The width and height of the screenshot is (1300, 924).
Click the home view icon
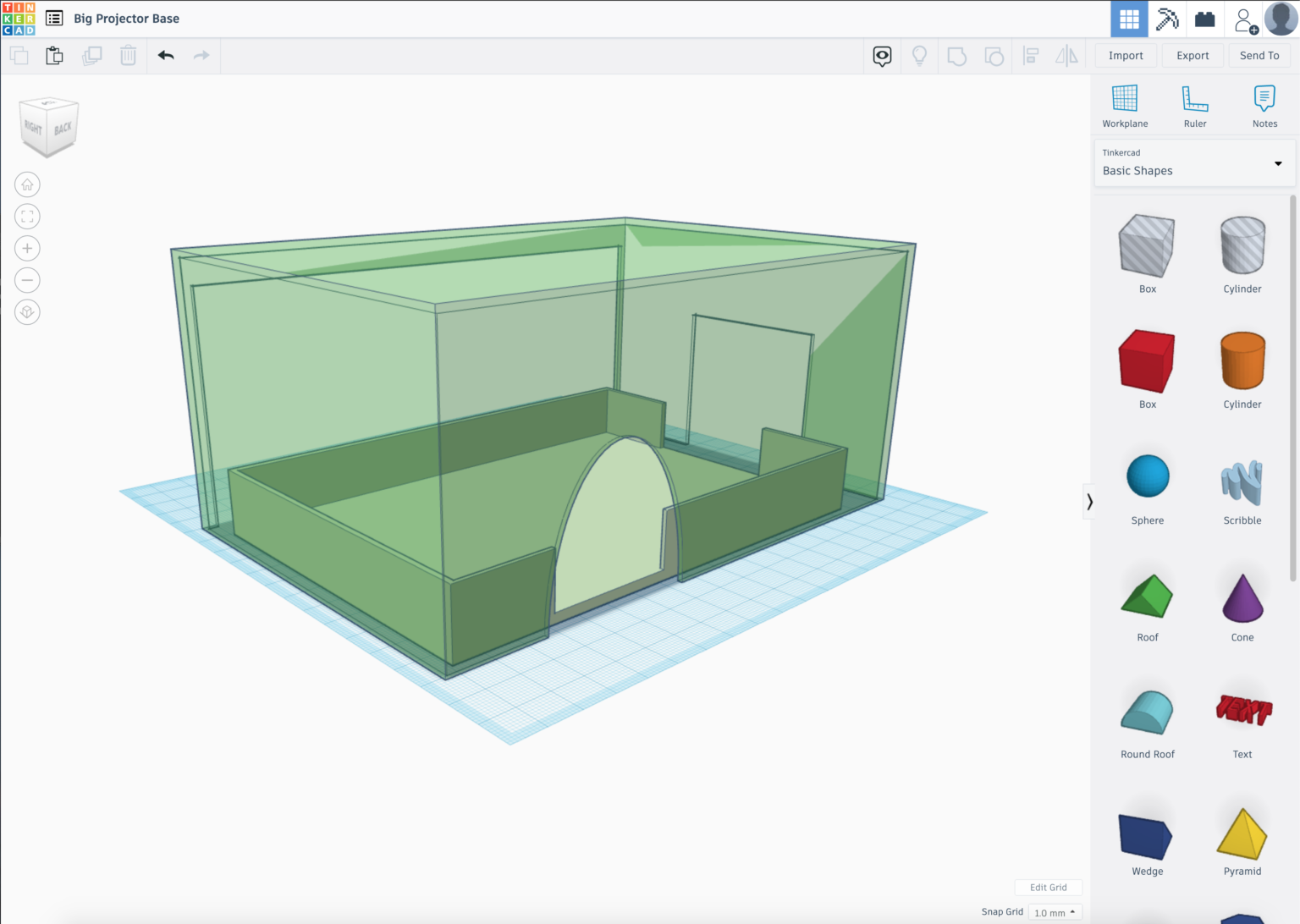click(27, 184)
